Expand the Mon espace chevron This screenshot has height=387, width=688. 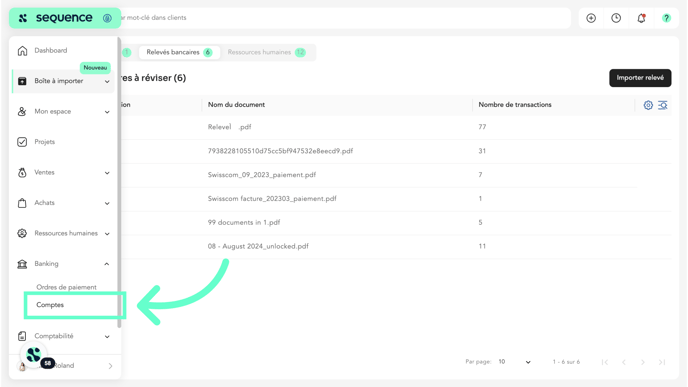(107, 112)
